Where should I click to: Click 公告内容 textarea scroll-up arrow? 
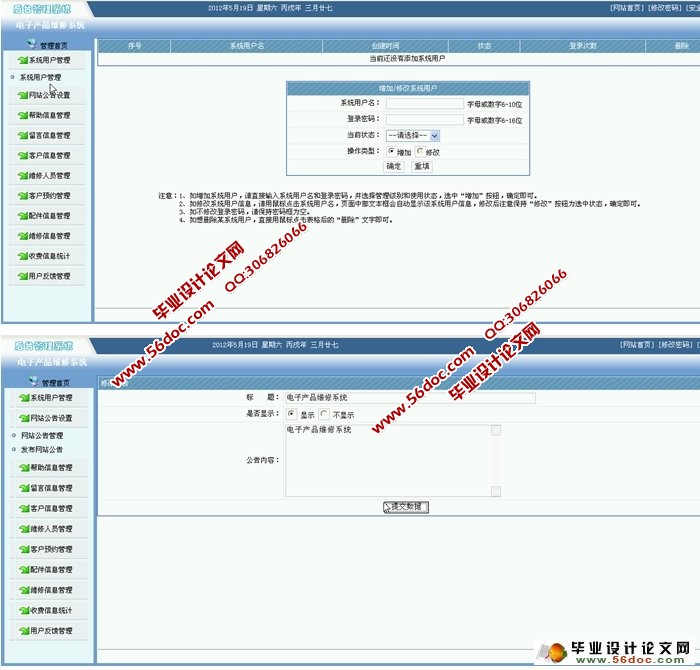(496, 430)
